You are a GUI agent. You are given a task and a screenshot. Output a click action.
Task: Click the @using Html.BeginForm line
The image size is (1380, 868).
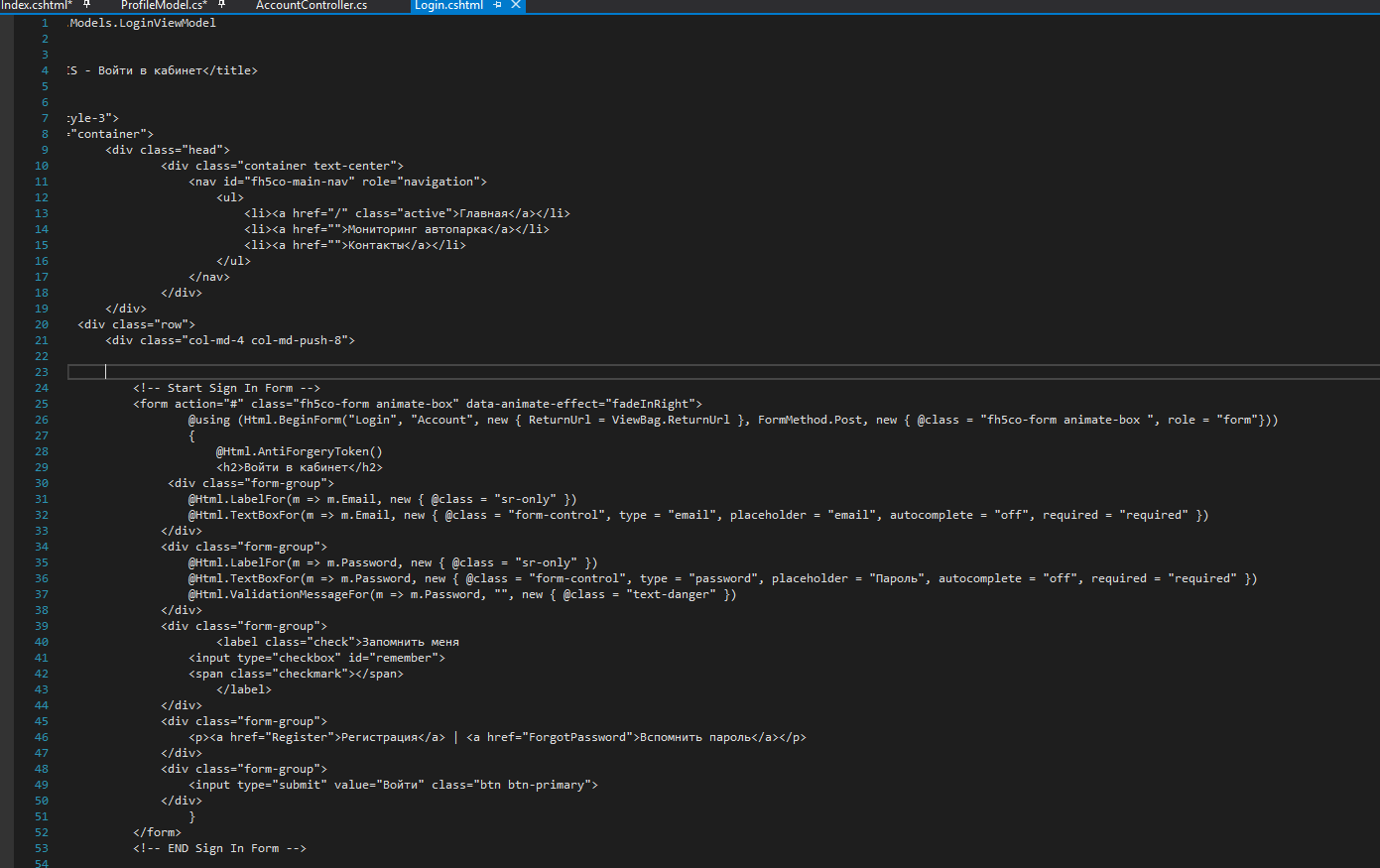pos(733,420)
